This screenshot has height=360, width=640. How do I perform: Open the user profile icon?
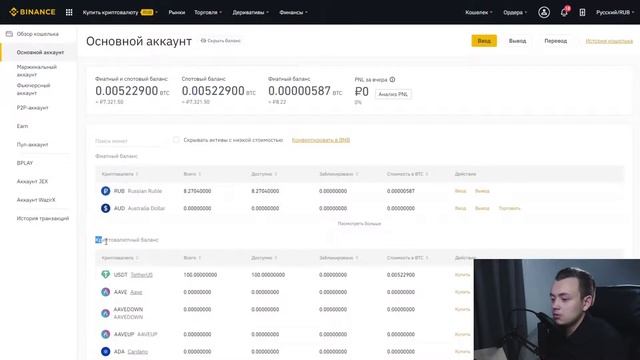pyautogui.click(x=544, y=12)
